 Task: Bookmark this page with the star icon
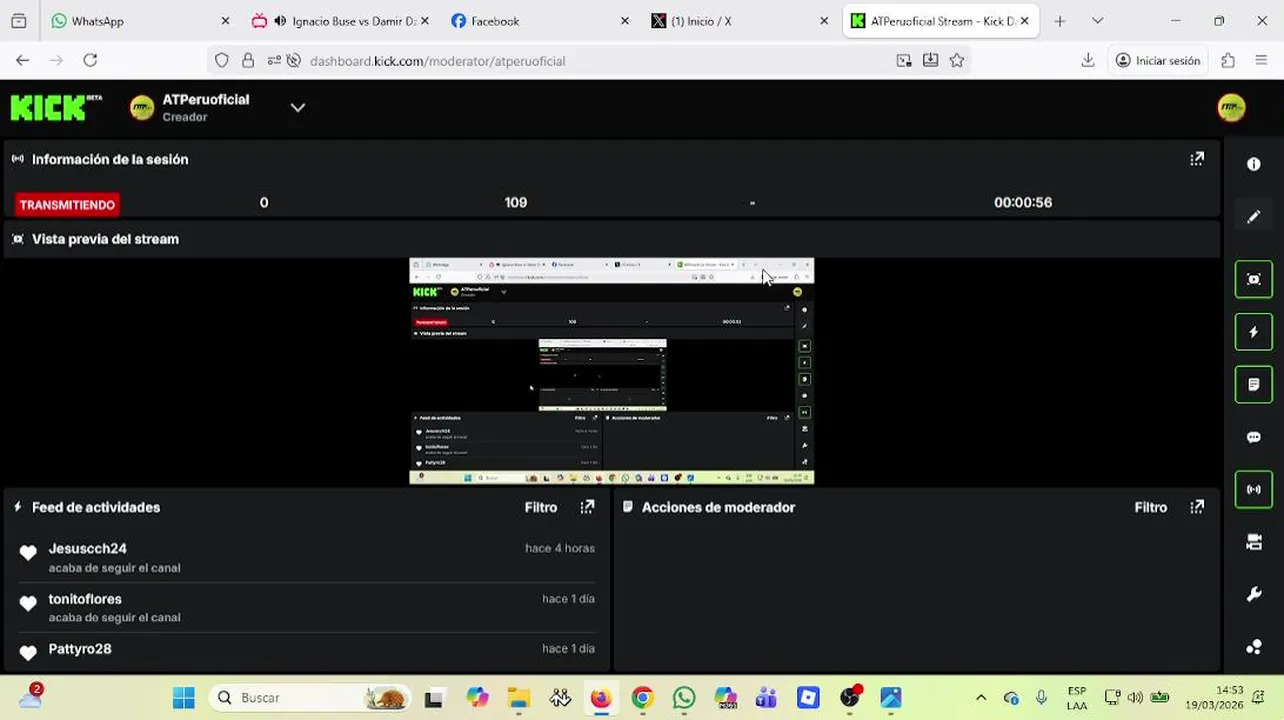point(957,61)
